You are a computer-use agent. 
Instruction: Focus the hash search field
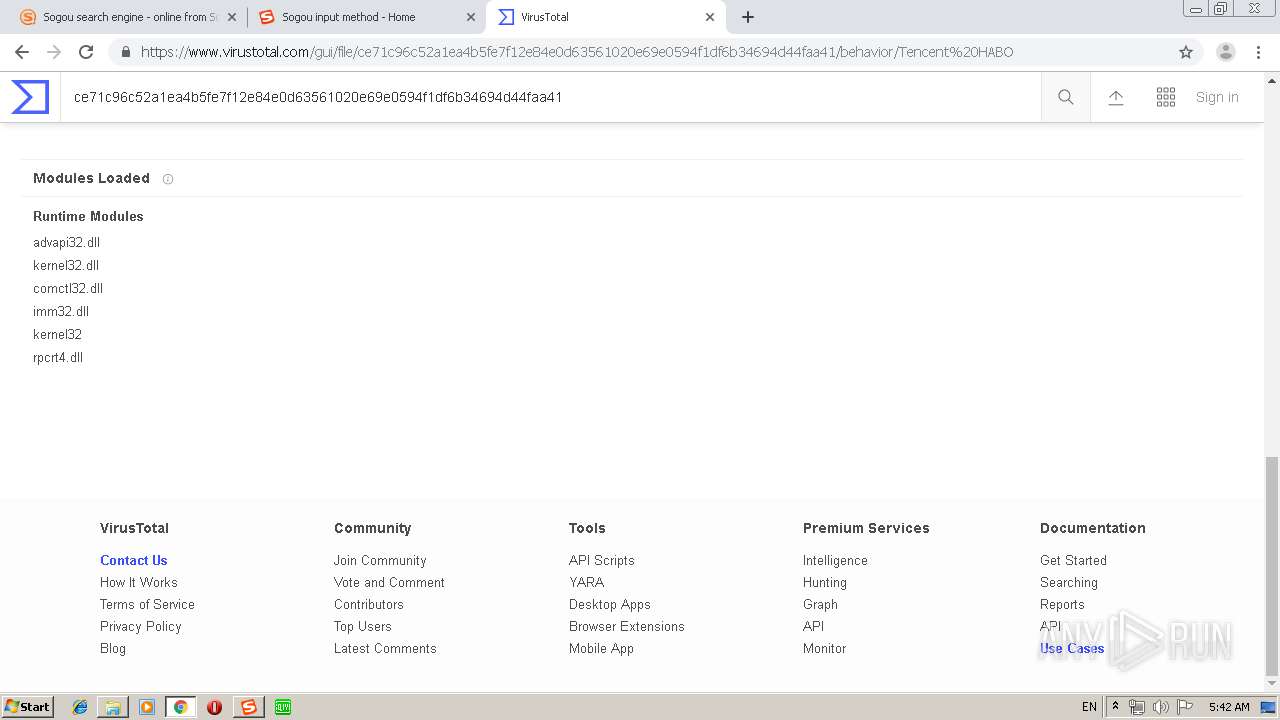(550, 97)
